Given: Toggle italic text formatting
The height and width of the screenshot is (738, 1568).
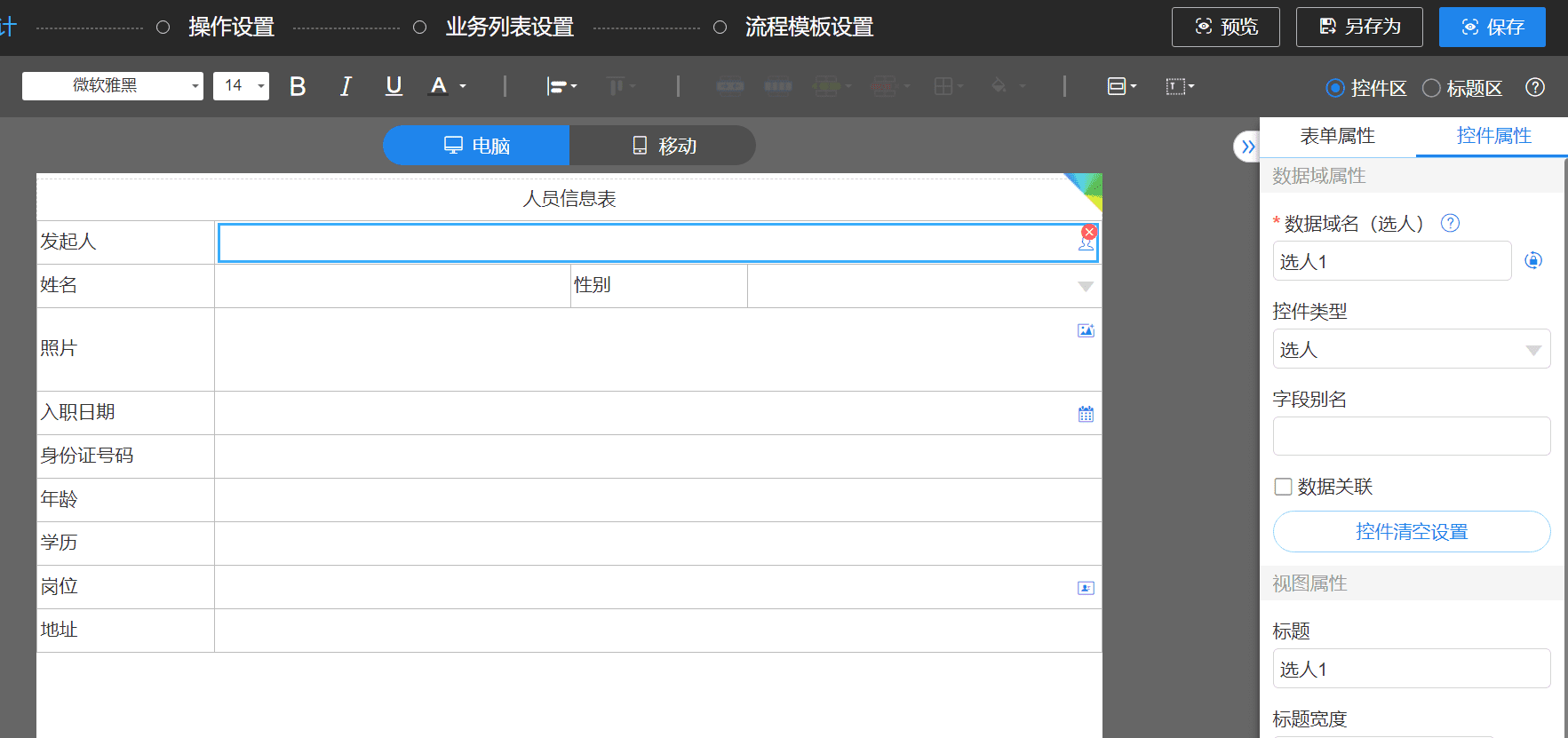Looking at the screenshot, I should coord(346,86).
